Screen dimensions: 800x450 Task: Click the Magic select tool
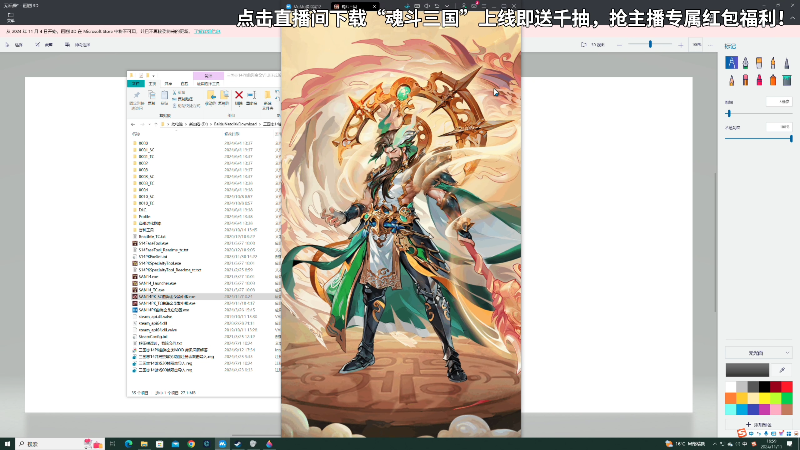pos(78,45)
